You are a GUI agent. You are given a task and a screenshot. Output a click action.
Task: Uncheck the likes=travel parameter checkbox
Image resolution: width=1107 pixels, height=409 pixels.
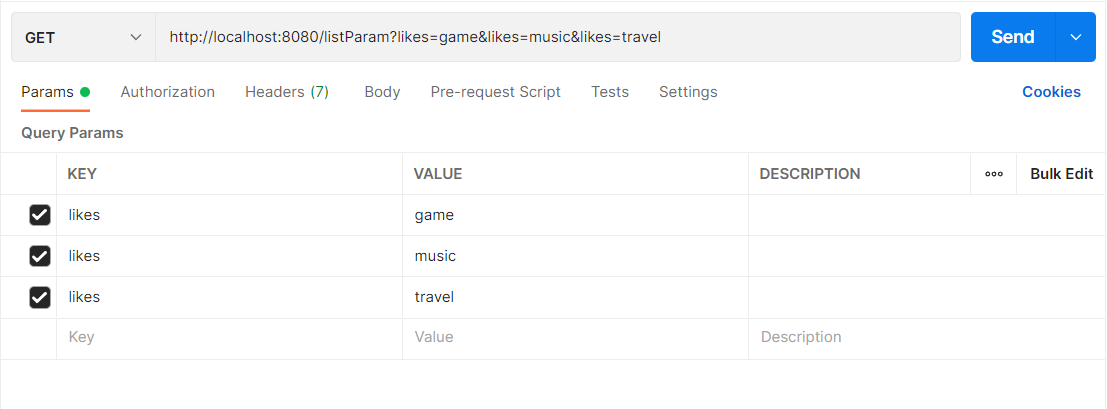pyautogui.click(x=40, y=297)
